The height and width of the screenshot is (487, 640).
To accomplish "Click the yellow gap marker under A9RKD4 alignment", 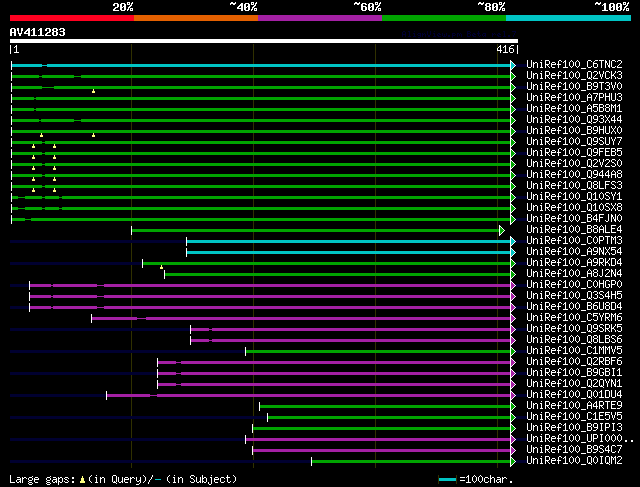I will click(x=162, y=267).
